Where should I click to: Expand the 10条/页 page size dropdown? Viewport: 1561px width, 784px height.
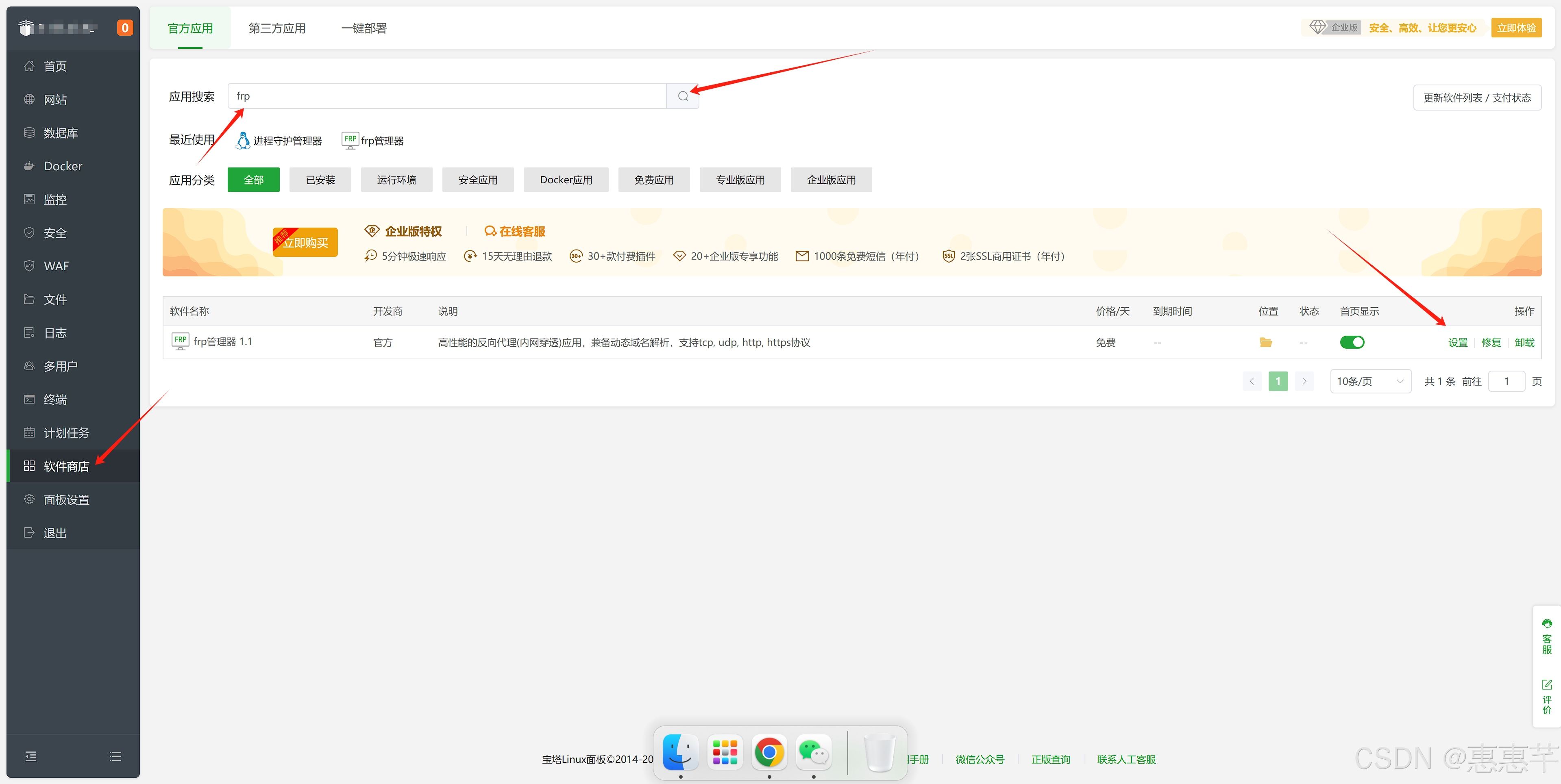(x=1370, y=381)
